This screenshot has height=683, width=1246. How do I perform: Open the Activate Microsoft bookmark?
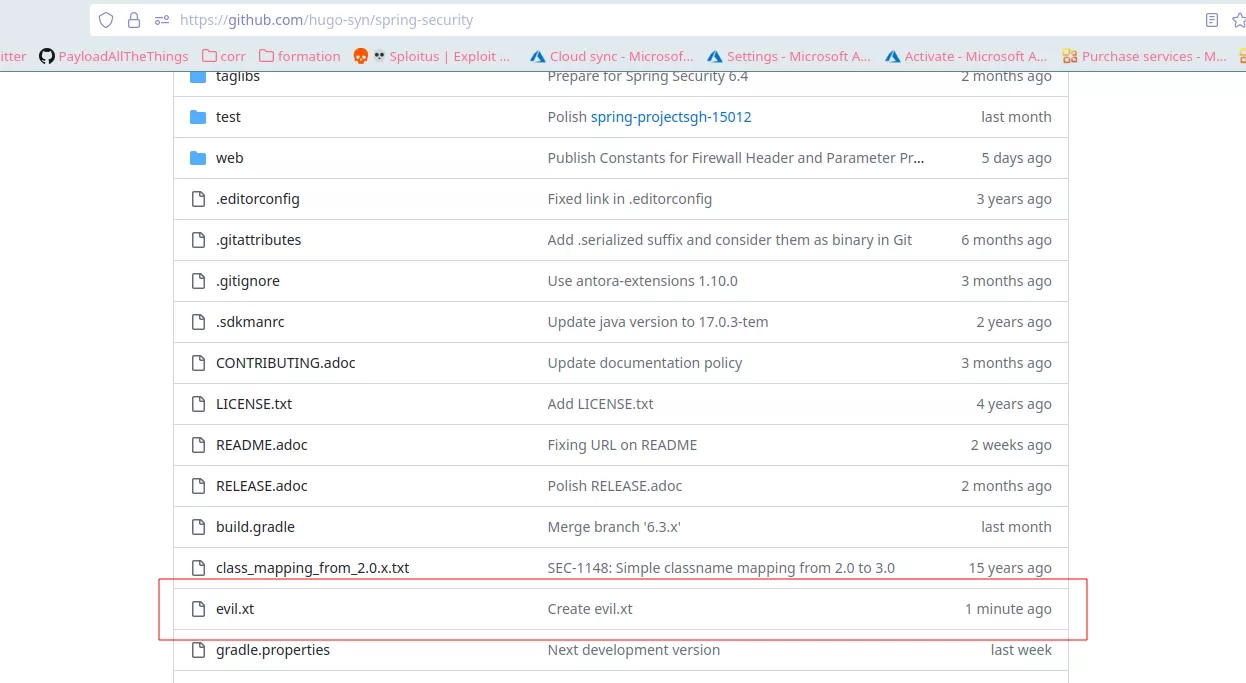click(966, 56)
